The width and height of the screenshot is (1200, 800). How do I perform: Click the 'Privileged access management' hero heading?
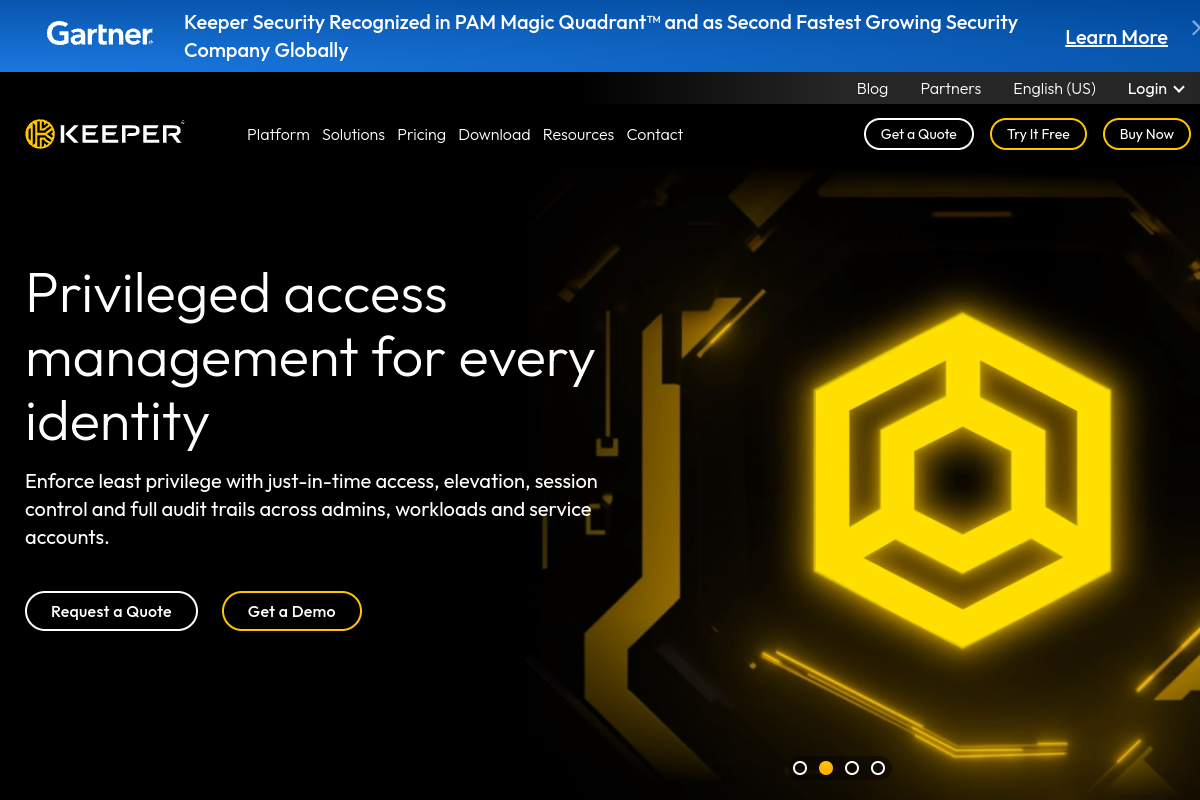pos(310,357)
